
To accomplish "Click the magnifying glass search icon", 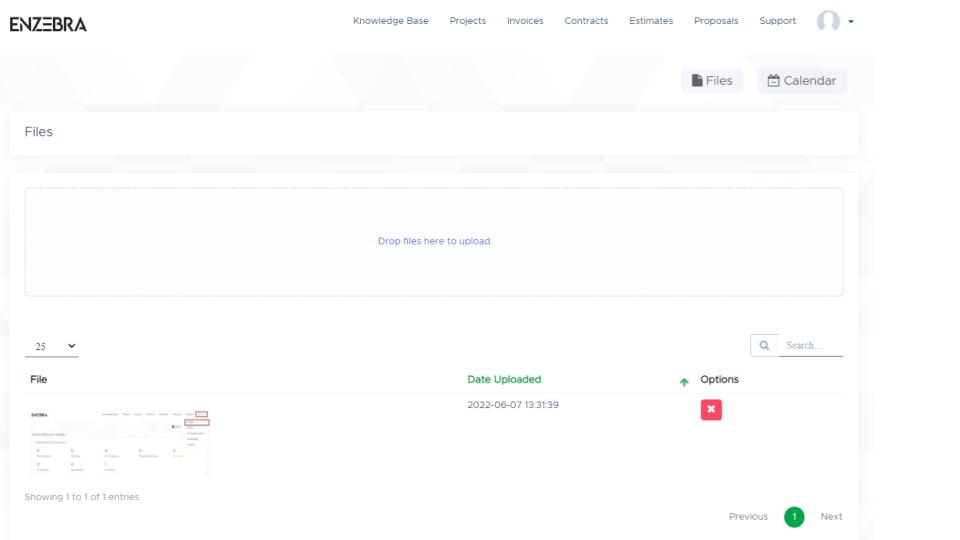I will [x=765, y=345].
